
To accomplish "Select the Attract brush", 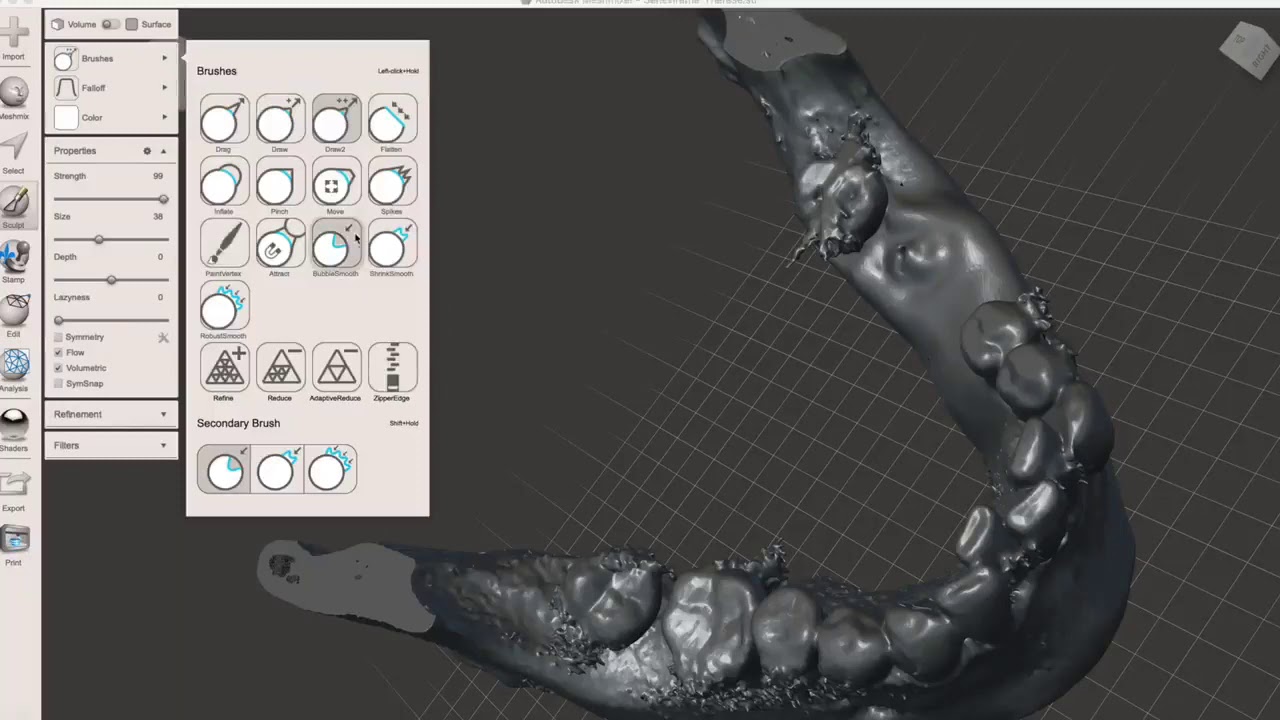I will (280, 245).
